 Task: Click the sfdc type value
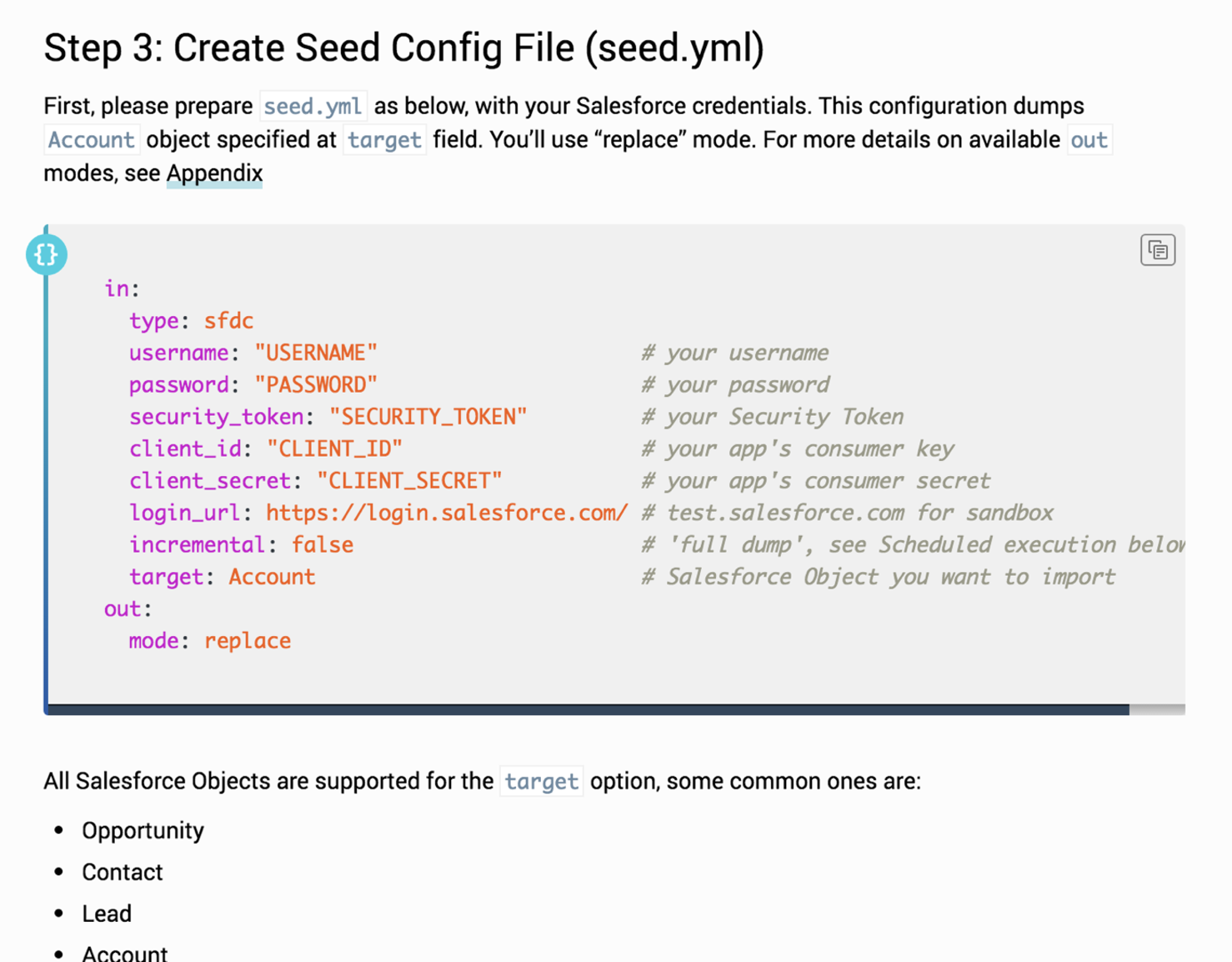pyautogui.click(x=228, y=321)
